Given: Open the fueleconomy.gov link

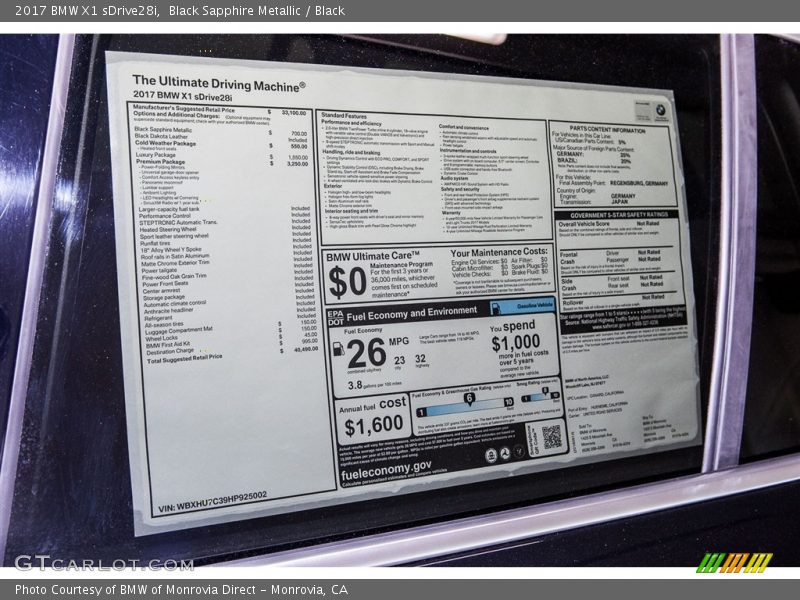Looking at the screenshot, I should pos(386,471).
